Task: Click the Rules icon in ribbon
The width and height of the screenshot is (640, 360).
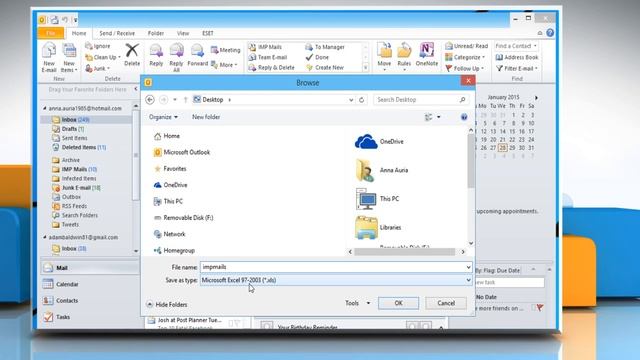Action: pos(404,51)
